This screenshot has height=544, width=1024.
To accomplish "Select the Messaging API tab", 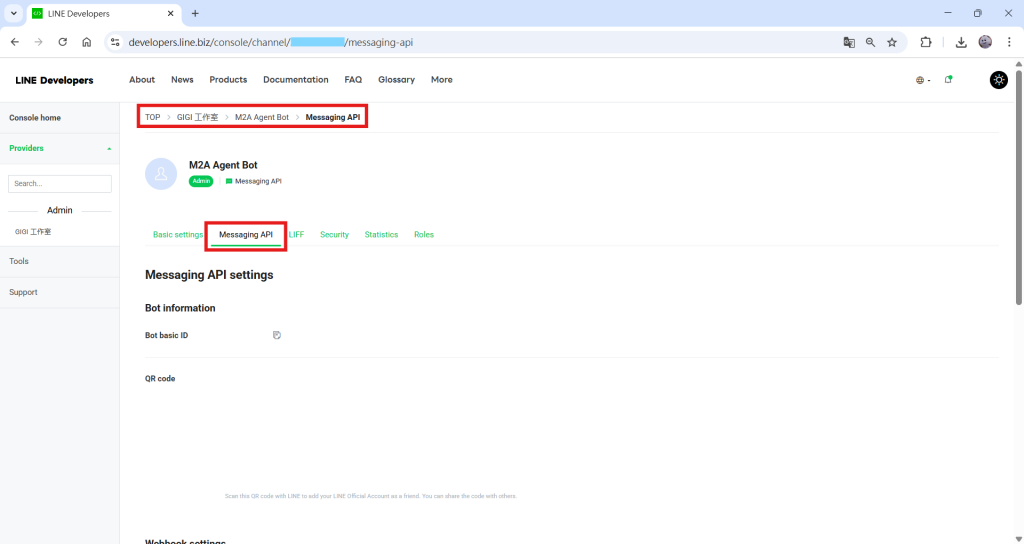I will [246, 234].
